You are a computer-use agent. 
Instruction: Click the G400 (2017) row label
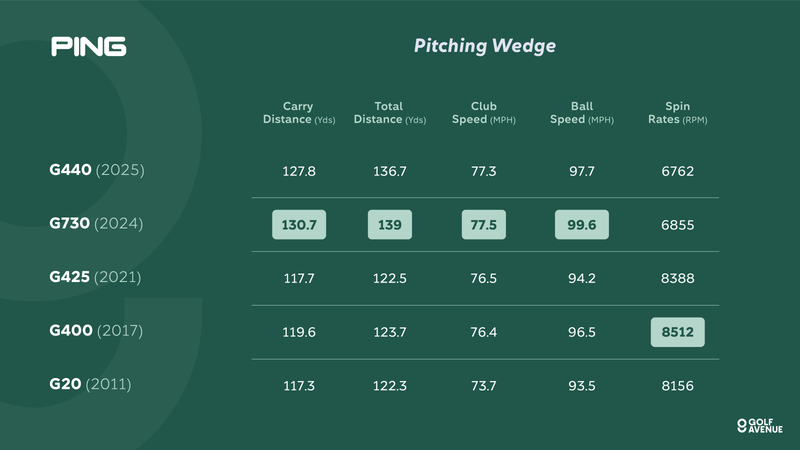click(97, 331)
